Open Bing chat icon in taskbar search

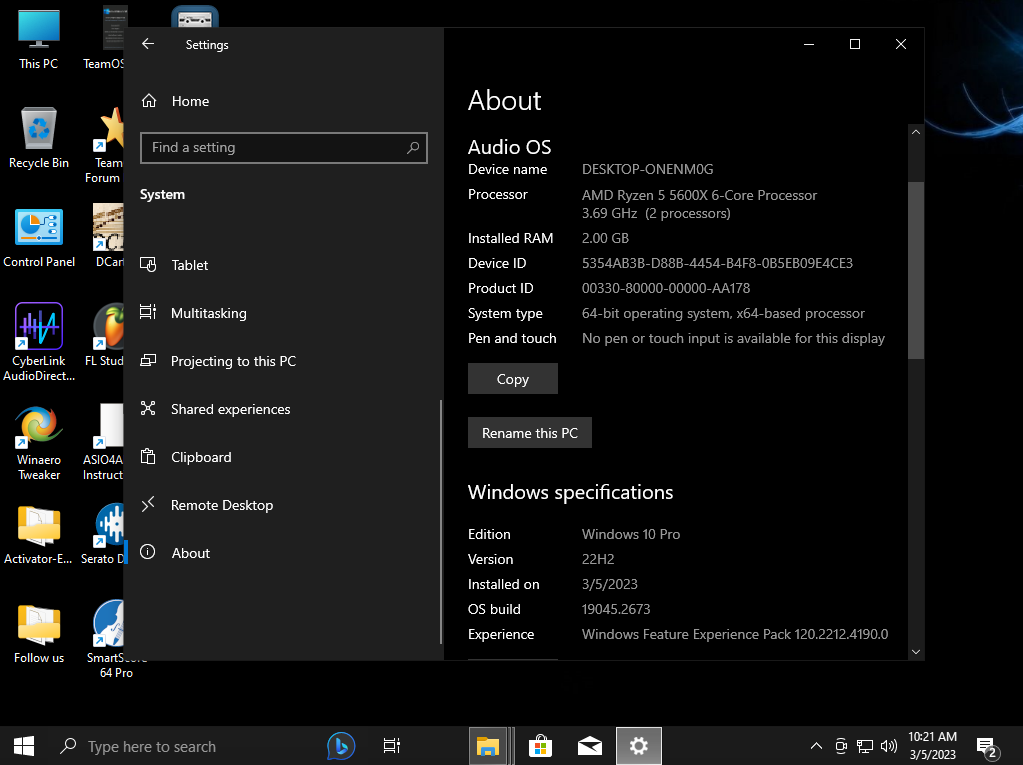[x=341, y=746]
